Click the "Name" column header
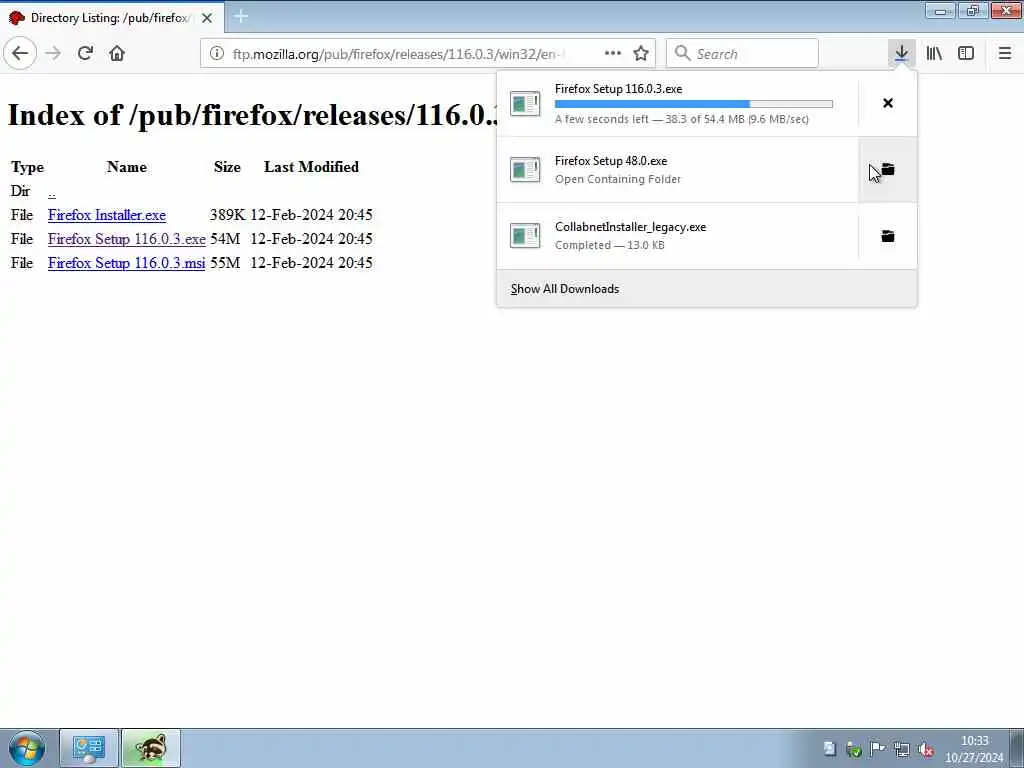The height and width of the screenshot is (768, 1024). click(x=127, y=167)
